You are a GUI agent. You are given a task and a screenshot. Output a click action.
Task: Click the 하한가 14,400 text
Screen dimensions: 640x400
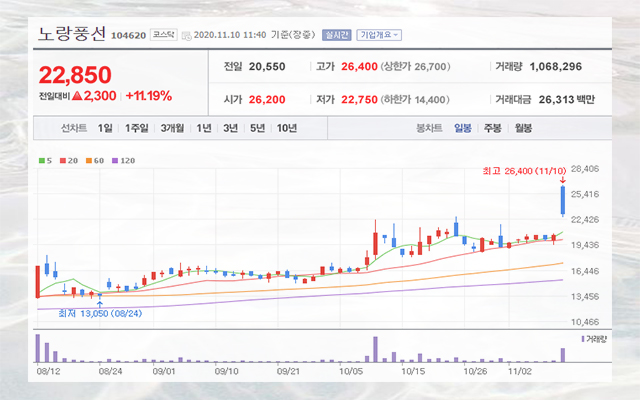(x=415, y=100)
